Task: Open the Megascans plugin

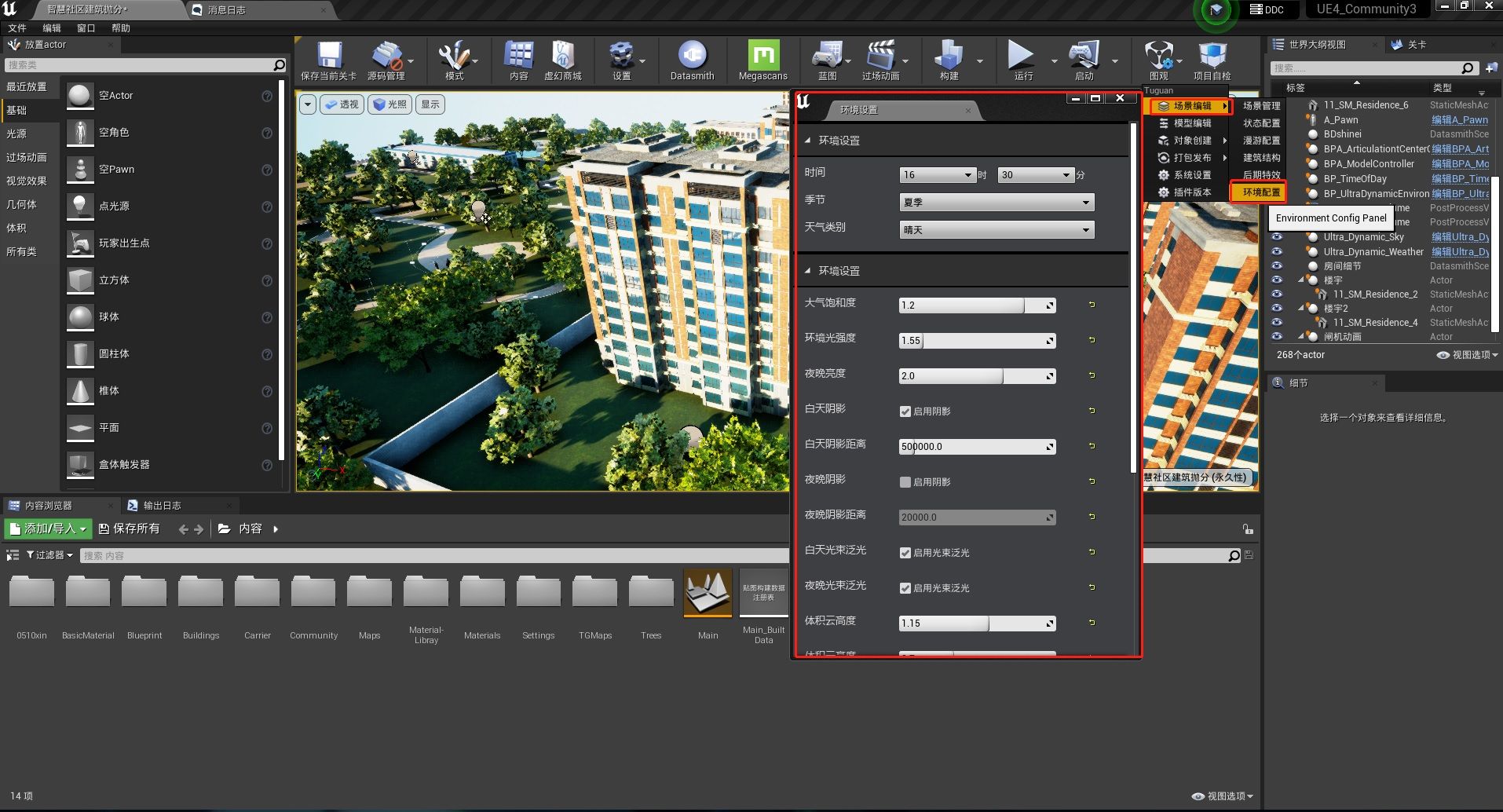Action: click(762, 60)
